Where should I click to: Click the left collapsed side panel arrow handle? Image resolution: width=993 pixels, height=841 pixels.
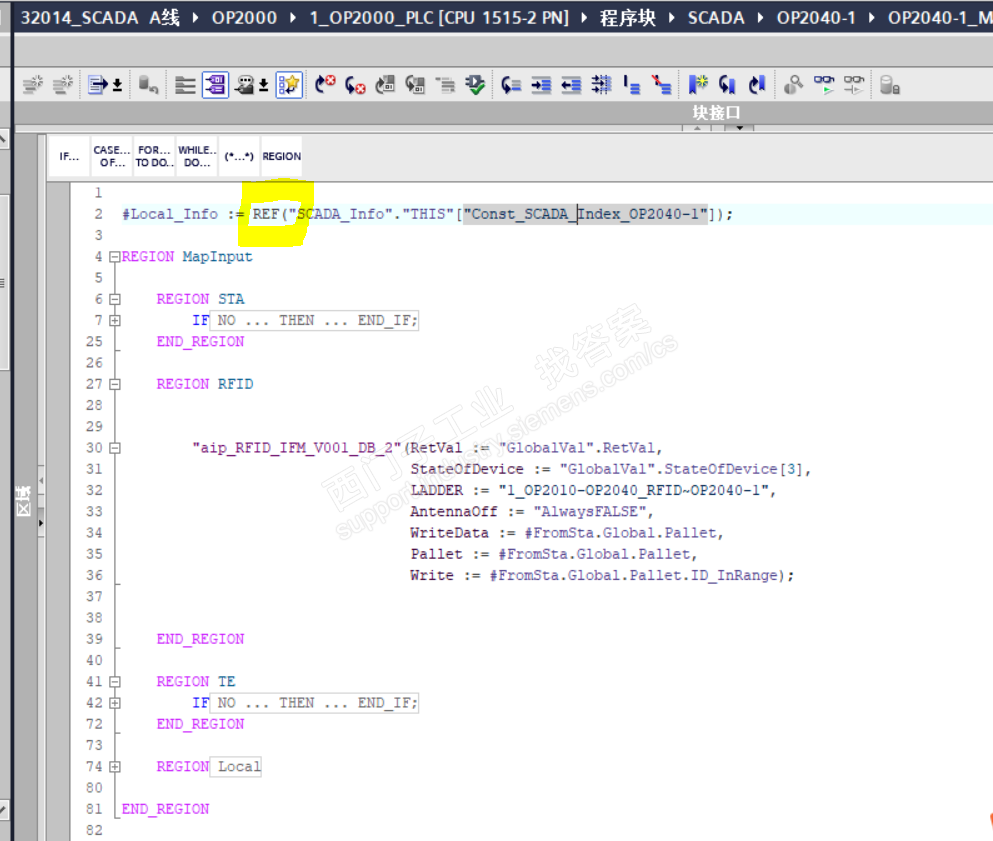pyautogui.click(x=41, y=523)
